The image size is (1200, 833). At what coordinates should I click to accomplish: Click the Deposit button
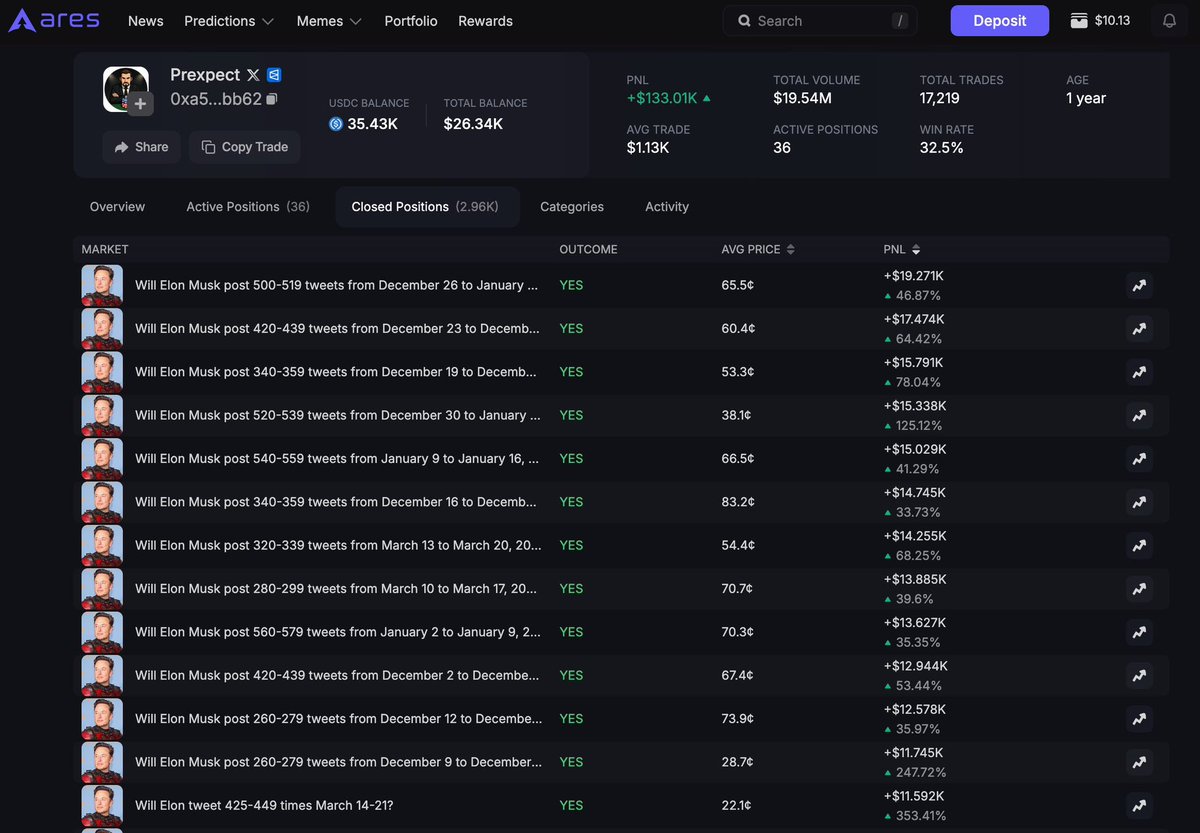point(999,21)
